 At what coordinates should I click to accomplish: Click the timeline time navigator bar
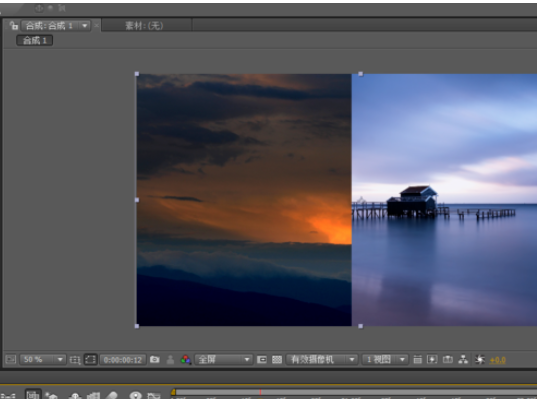[x=356, y=392]
